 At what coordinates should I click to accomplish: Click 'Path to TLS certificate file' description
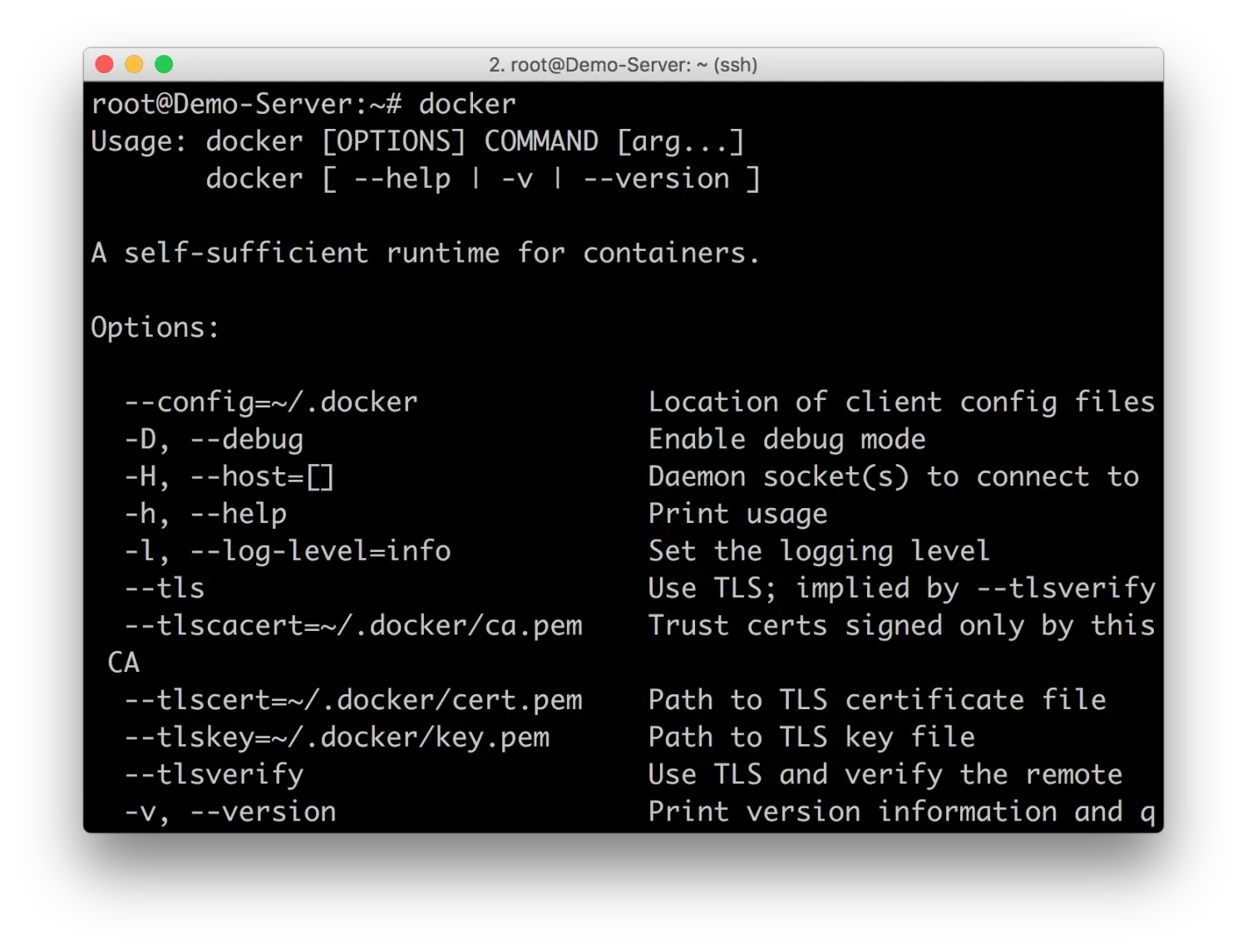point(877,700)
